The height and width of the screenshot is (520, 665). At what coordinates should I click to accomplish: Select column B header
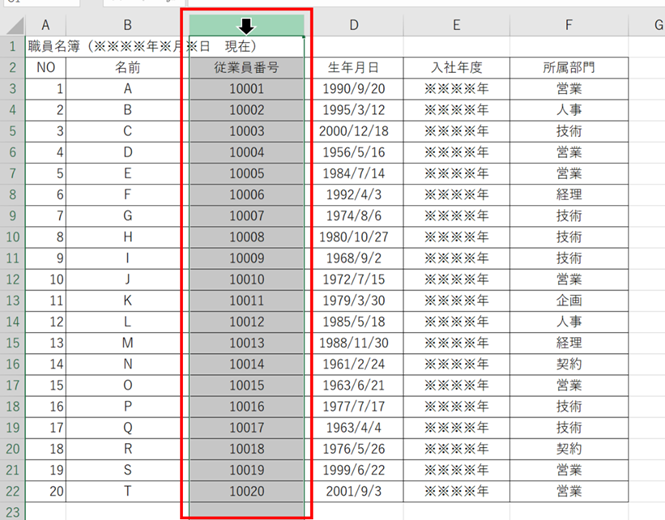127,24
